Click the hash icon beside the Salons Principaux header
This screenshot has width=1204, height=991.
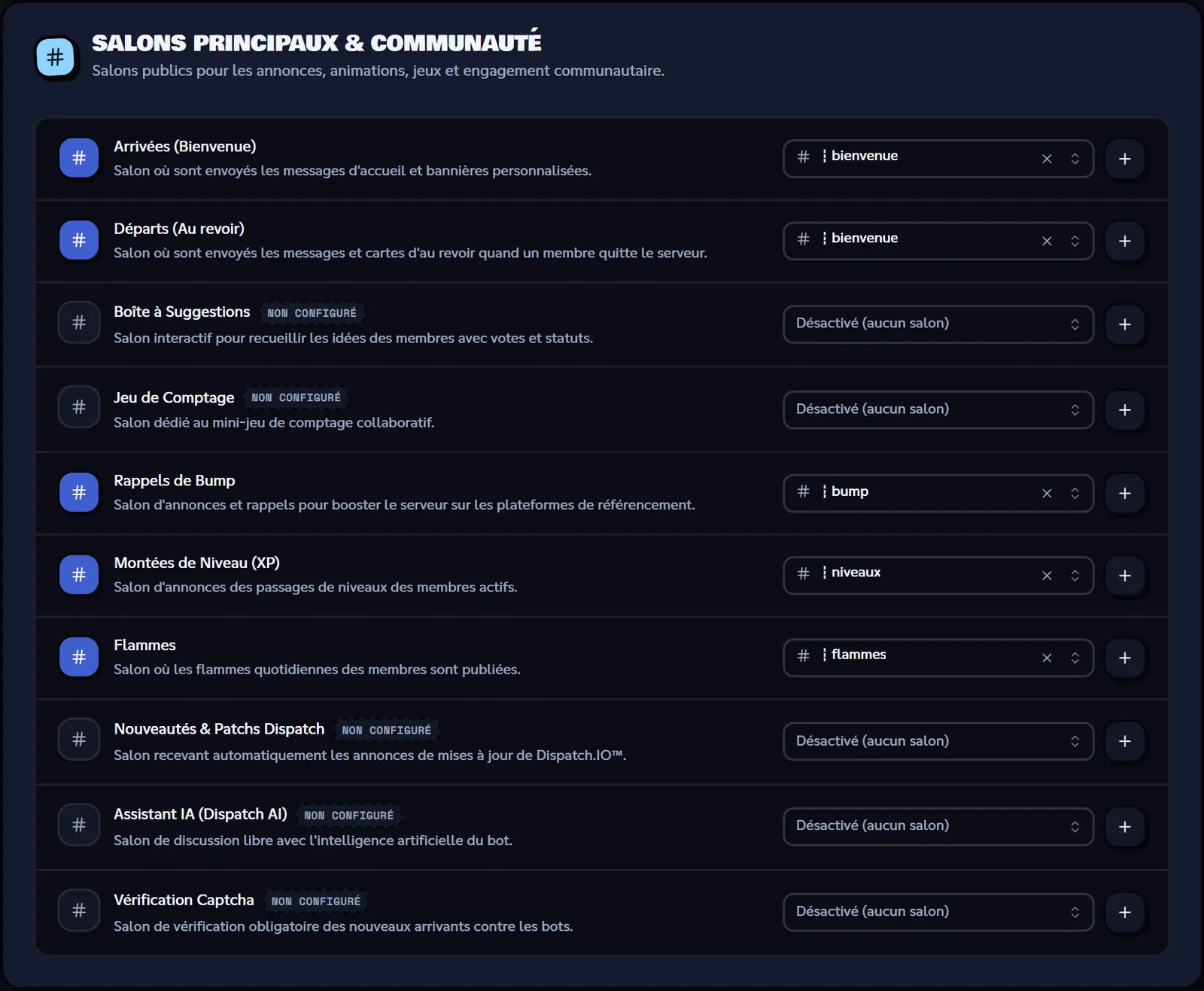(x=55, y=57)
